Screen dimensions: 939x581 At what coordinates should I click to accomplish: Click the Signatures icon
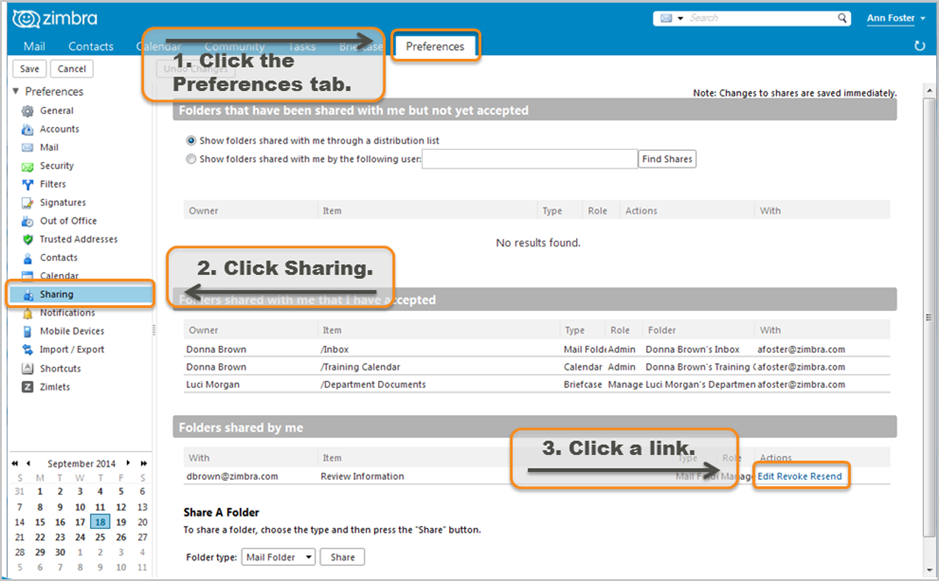click(x=28, y=203)
